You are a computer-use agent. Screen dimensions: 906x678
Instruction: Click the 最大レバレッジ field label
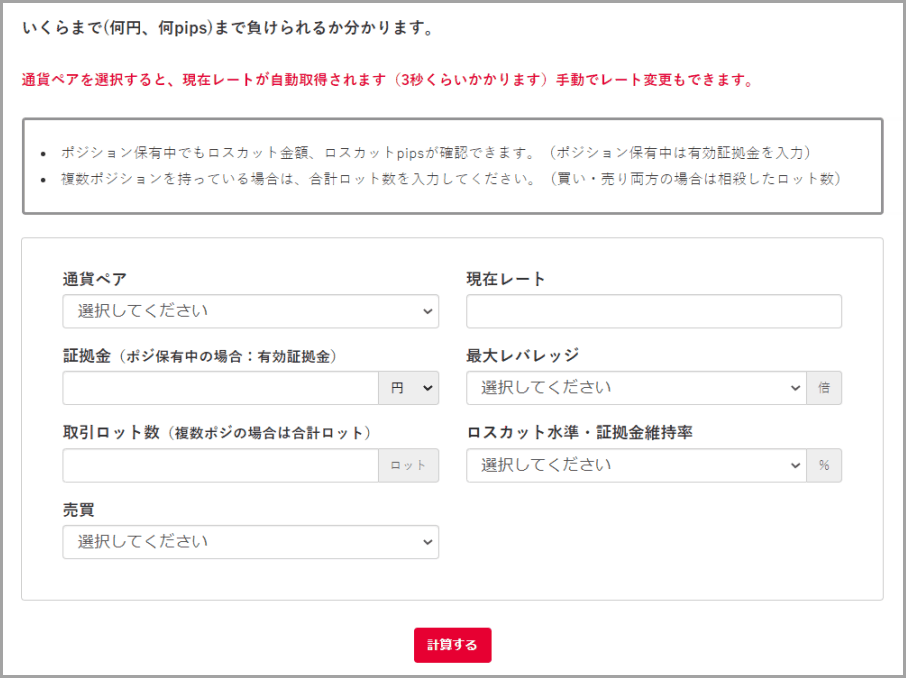522,356
